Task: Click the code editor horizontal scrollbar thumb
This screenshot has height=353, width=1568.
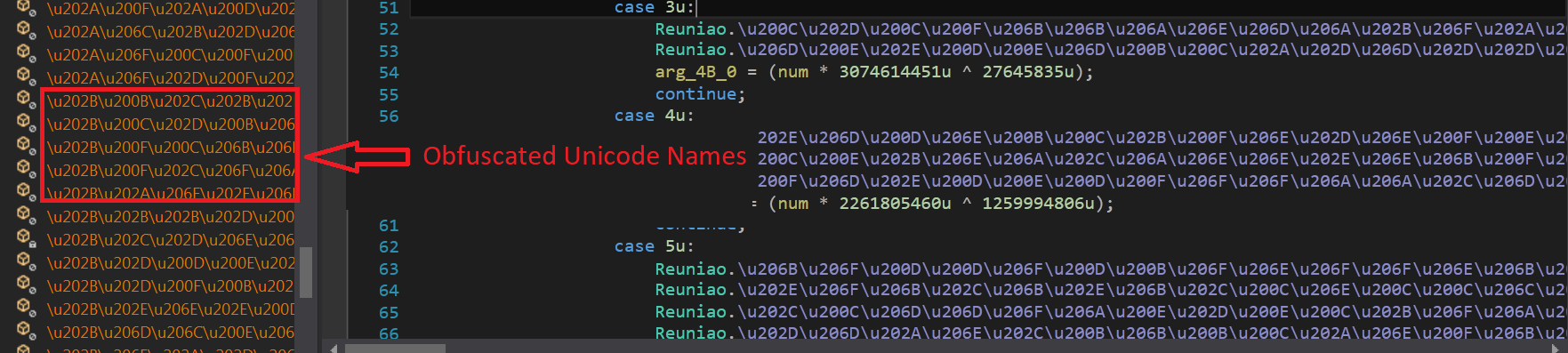Action: pos(394,348)
